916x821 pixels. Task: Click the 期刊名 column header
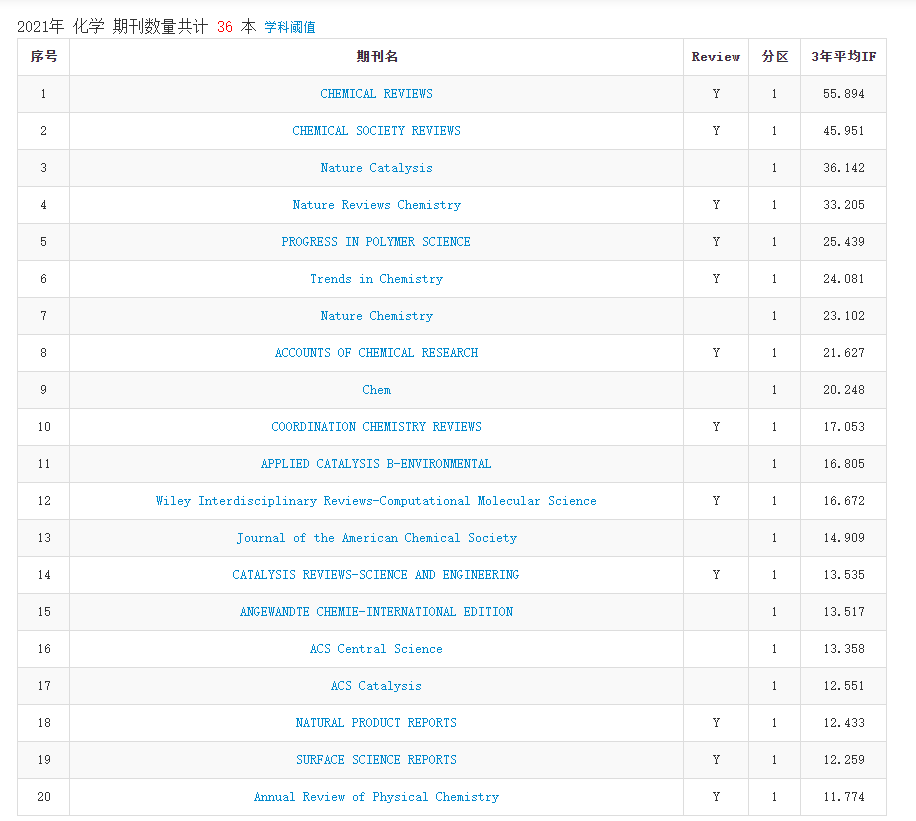click(x=377, y=57)
